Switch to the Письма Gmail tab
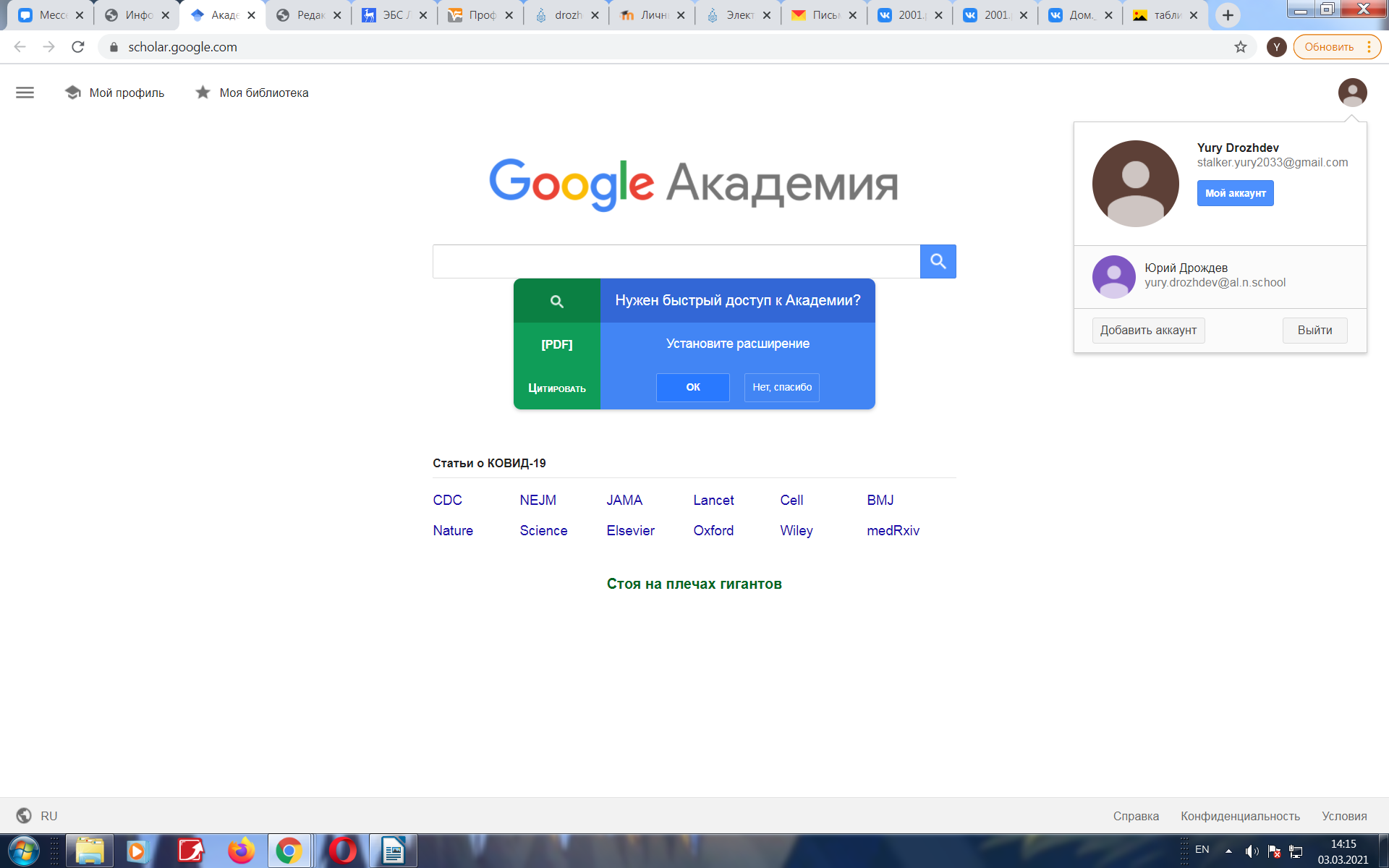Viewport: 1389px width, 868px height. pos(818,15)
